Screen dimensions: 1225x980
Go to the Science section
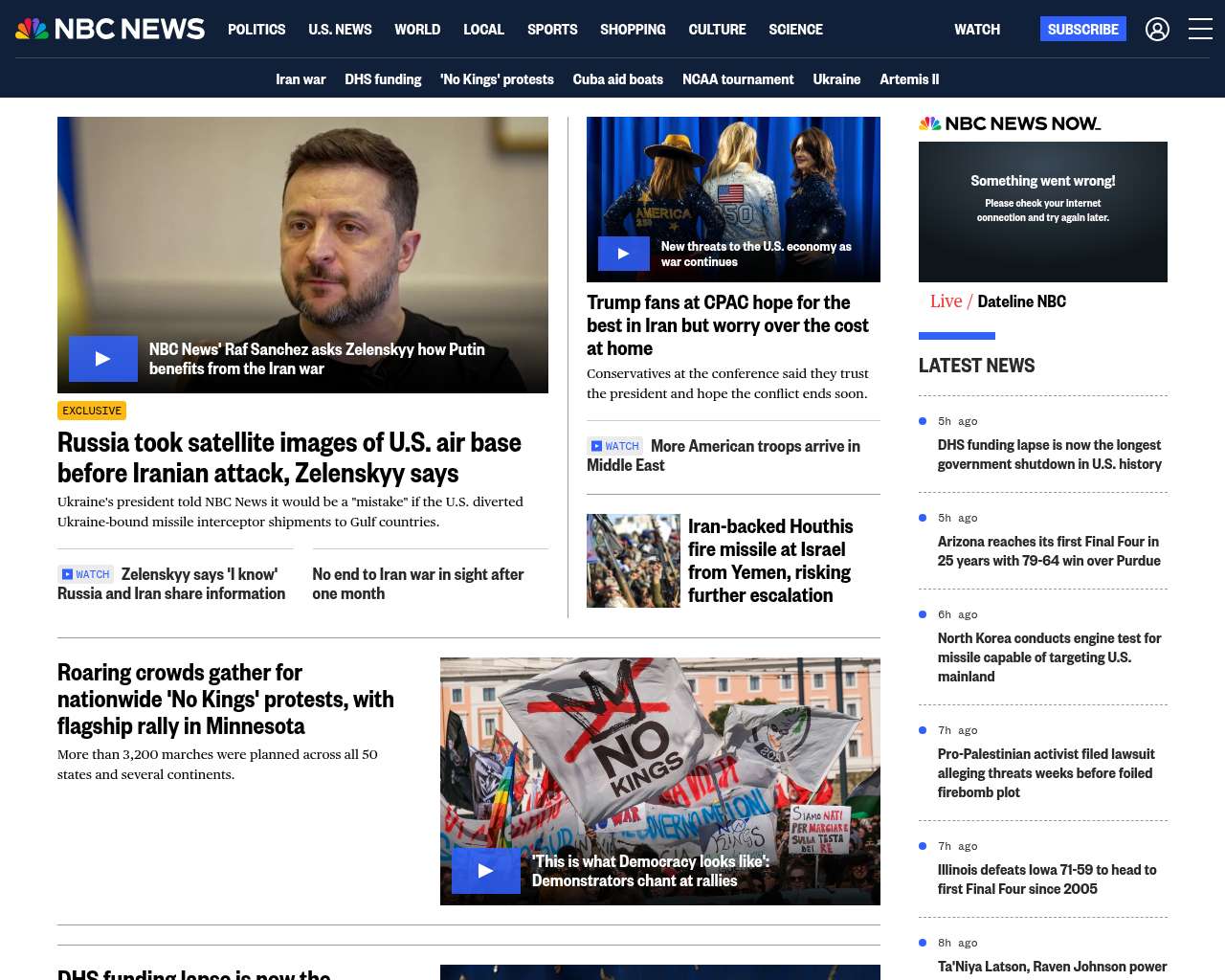[795, 30]
